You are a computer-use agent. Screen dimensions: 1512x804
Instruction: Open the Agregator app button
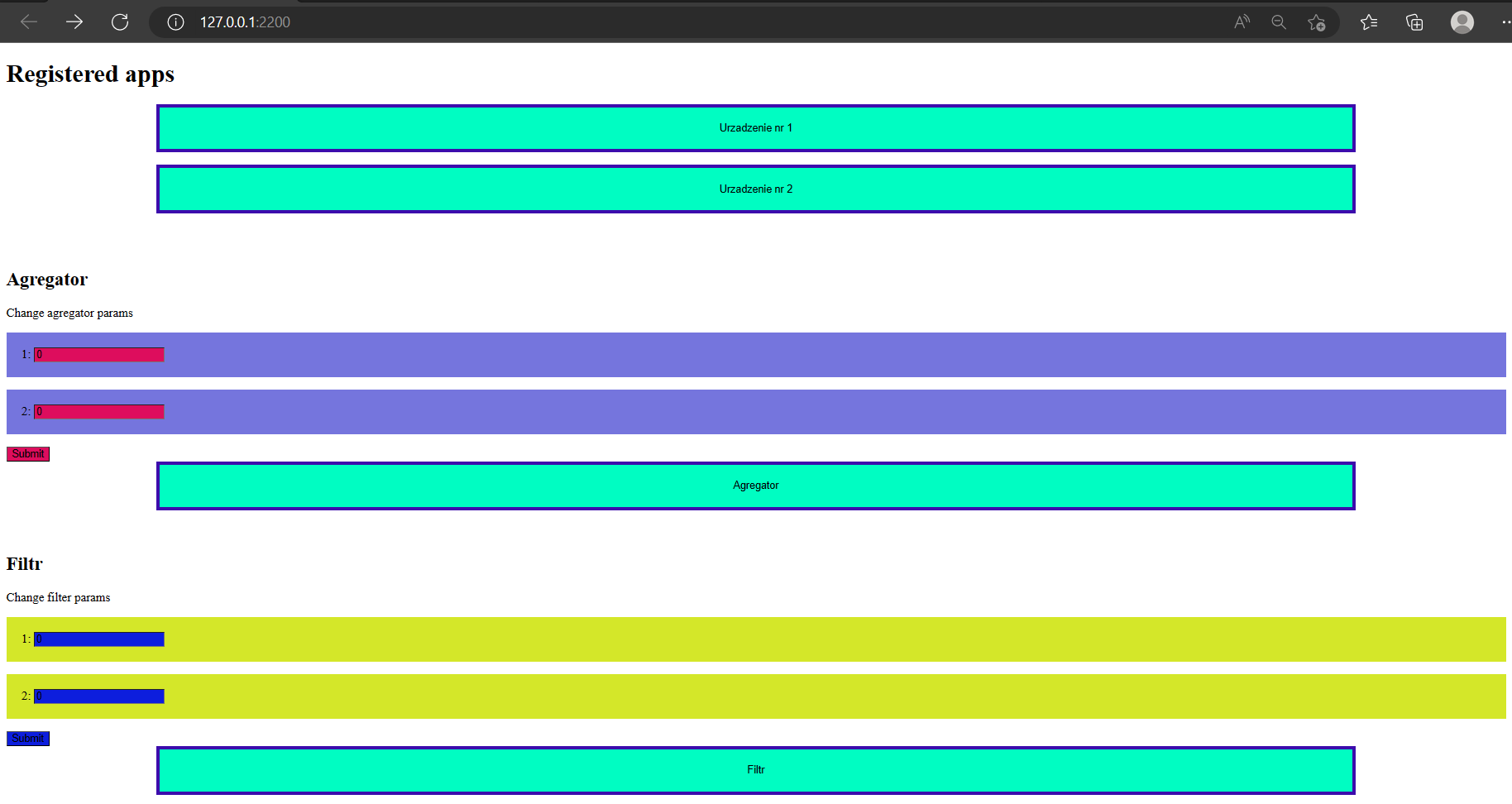click(756, 486)
